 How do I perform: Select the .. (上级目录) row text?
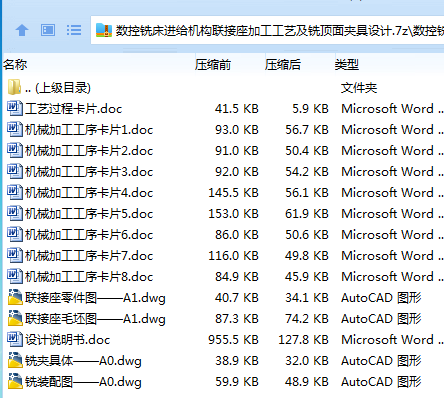pyautogui.click(x=58, y=88)
